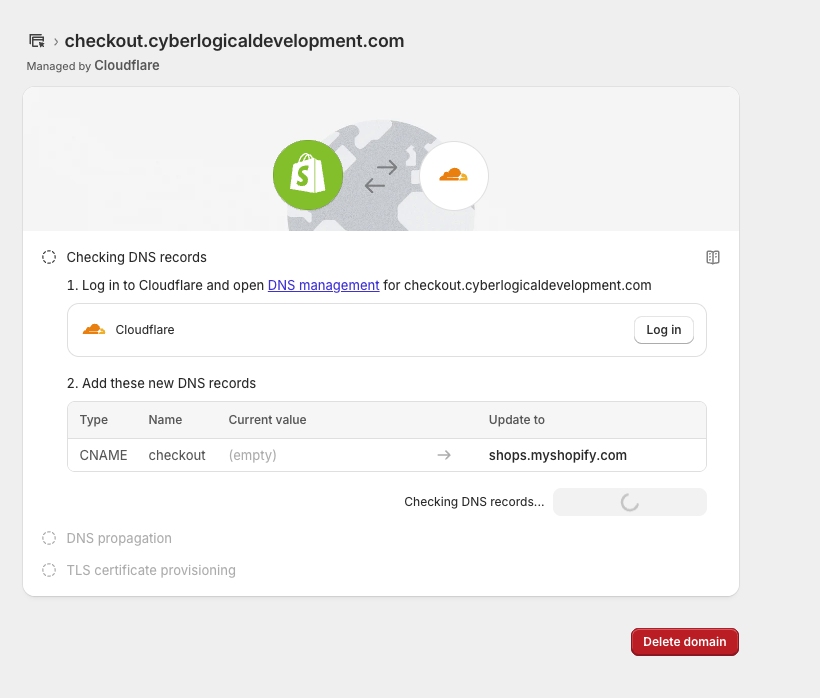This screenshot has height=698, width=820.
Task: Click the arrow icon in CNAME row
Action: pyautogui.click(x=444, y=455)
